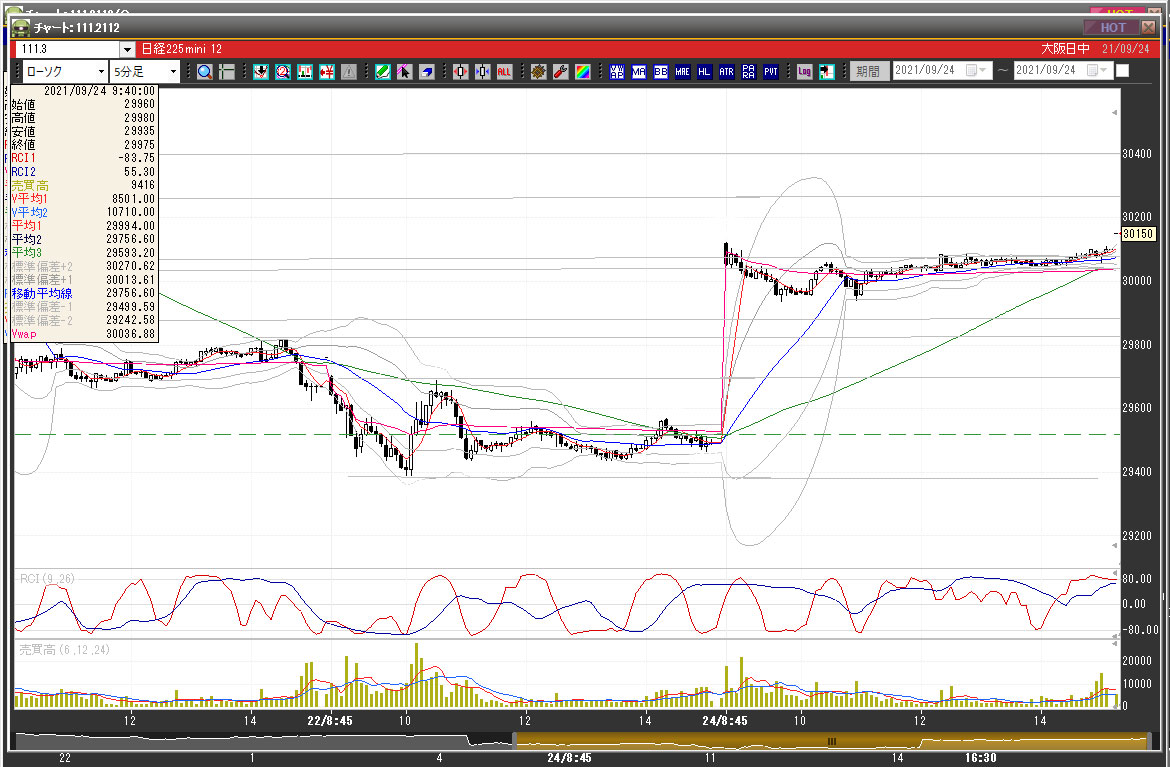Click the scroll grip in overview bar

pyautogui.click(x=832, y=742)
